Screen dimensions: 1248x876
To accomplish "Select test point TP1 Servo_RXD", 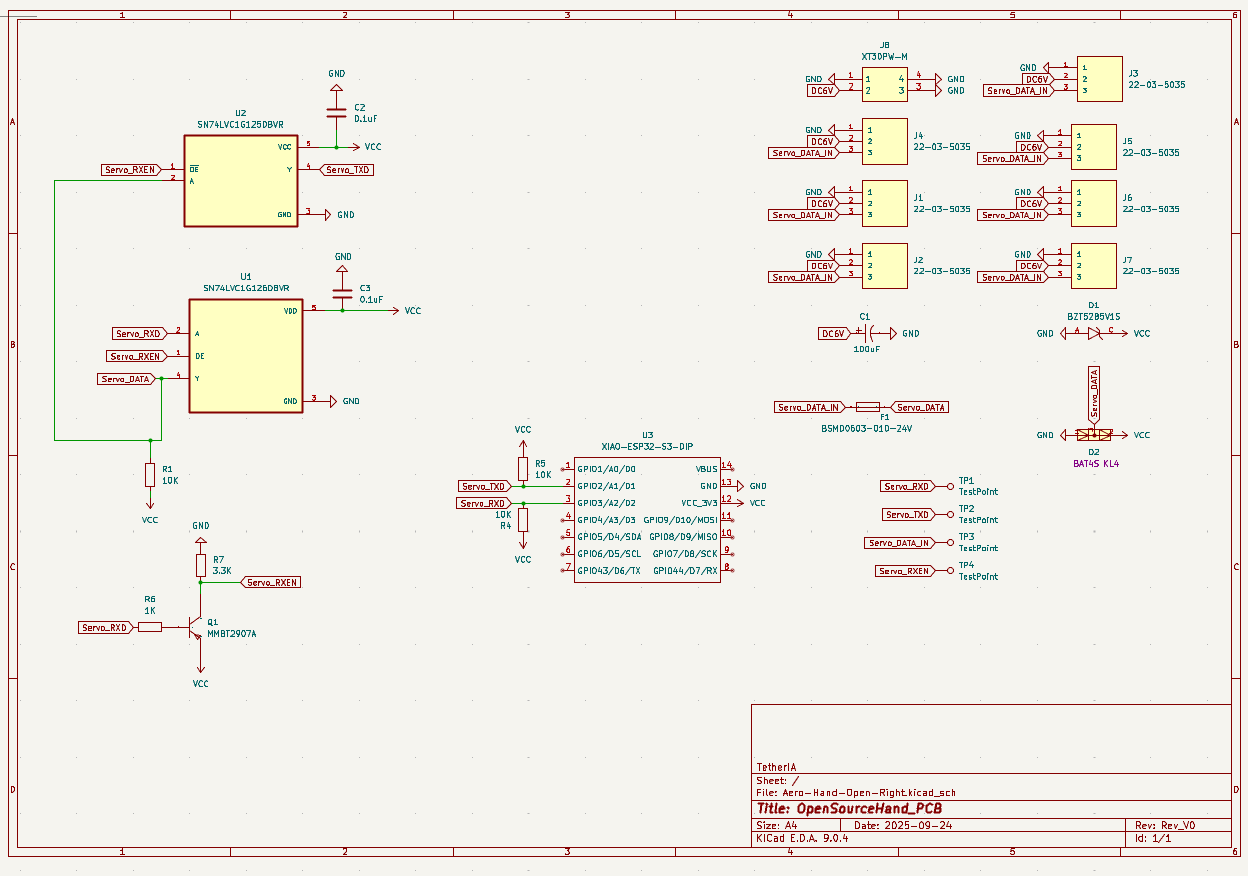I will [952, 485].
